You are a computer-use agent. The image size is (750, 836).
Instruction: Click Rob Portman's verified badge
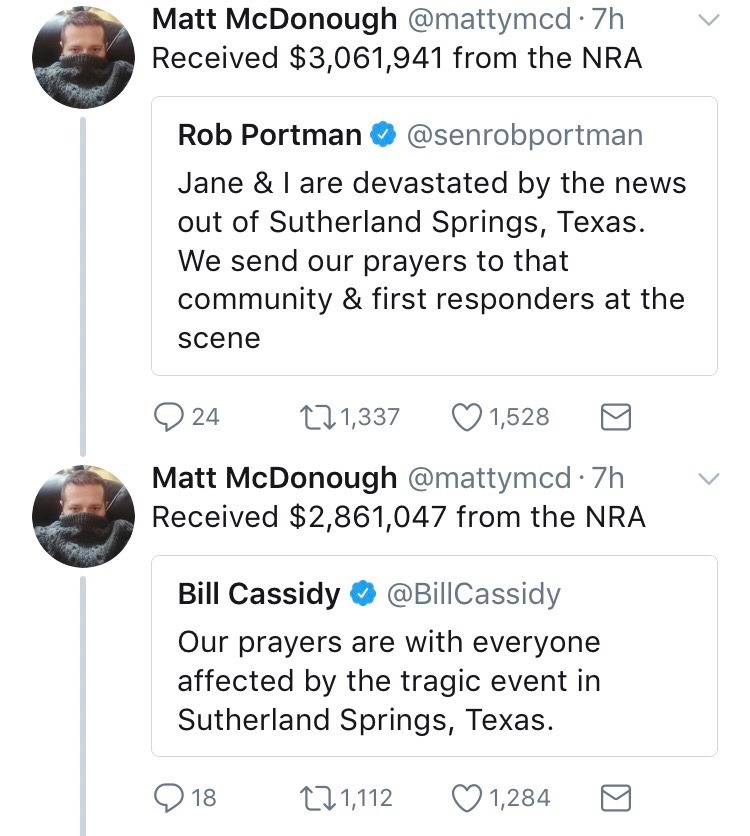point(382,135)
